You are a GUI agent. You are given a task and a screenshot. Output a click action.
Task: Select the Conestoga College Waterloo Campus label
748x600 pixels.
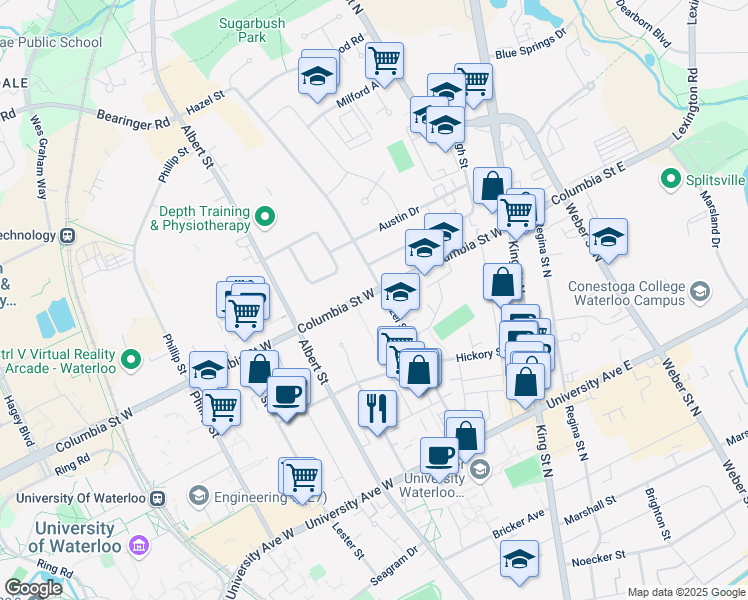coord(626,293)
